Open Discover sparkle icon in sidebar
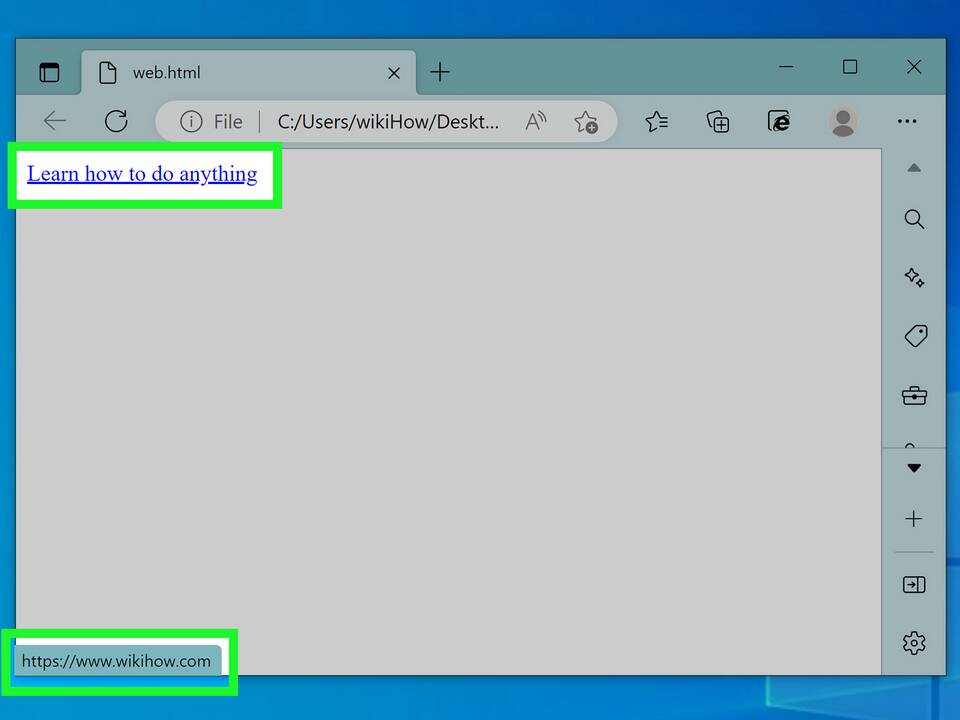 (x=914, y=277)
